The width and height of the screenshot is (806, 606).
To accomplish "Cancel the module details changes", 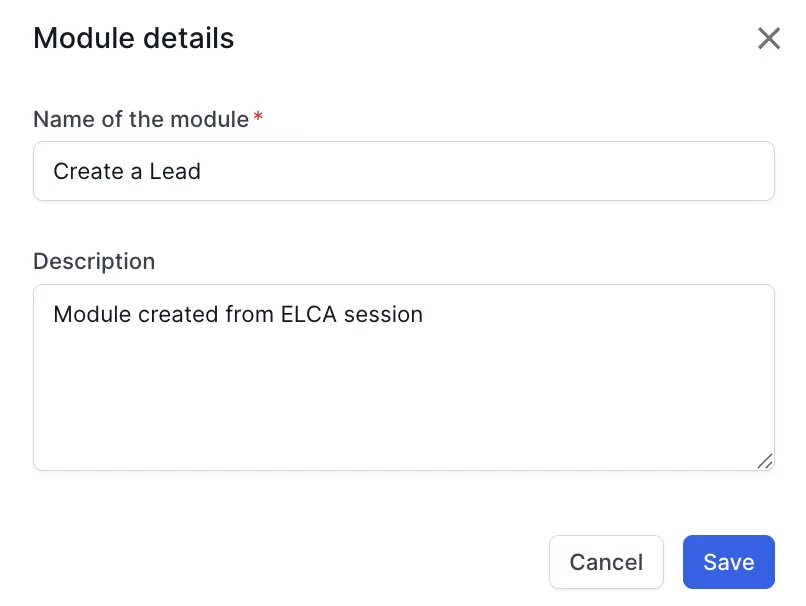I will tap(606, 562).
